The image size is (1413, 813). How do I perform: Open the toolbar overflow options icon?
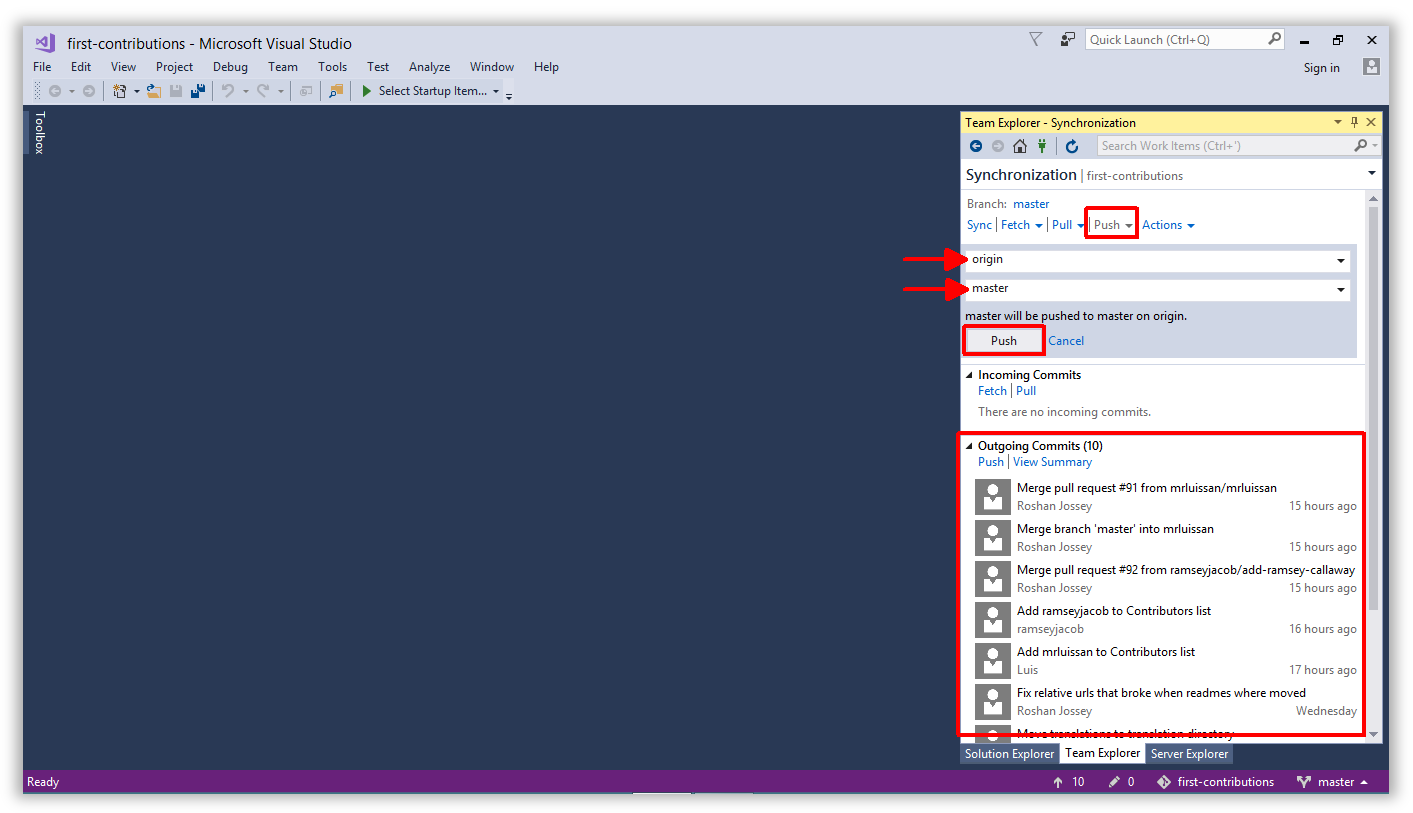(x=509, y=95)
